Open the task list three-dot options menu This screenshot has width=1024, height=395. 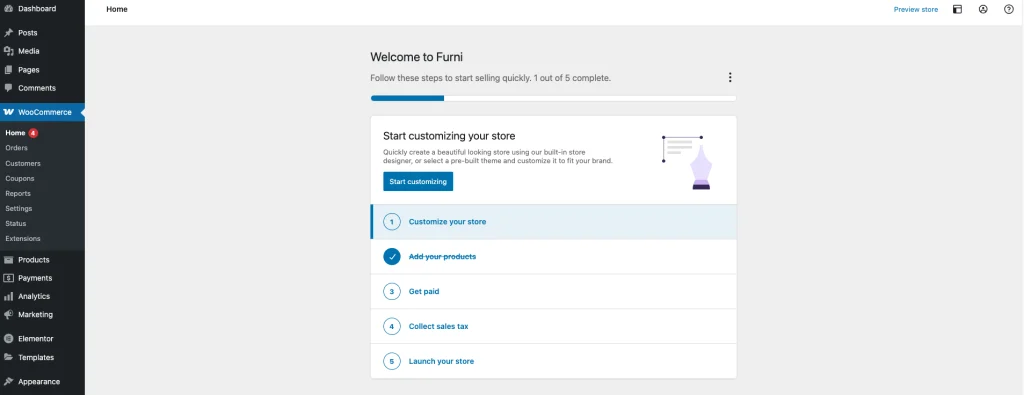pyautogui.click(x=729, y=78)
